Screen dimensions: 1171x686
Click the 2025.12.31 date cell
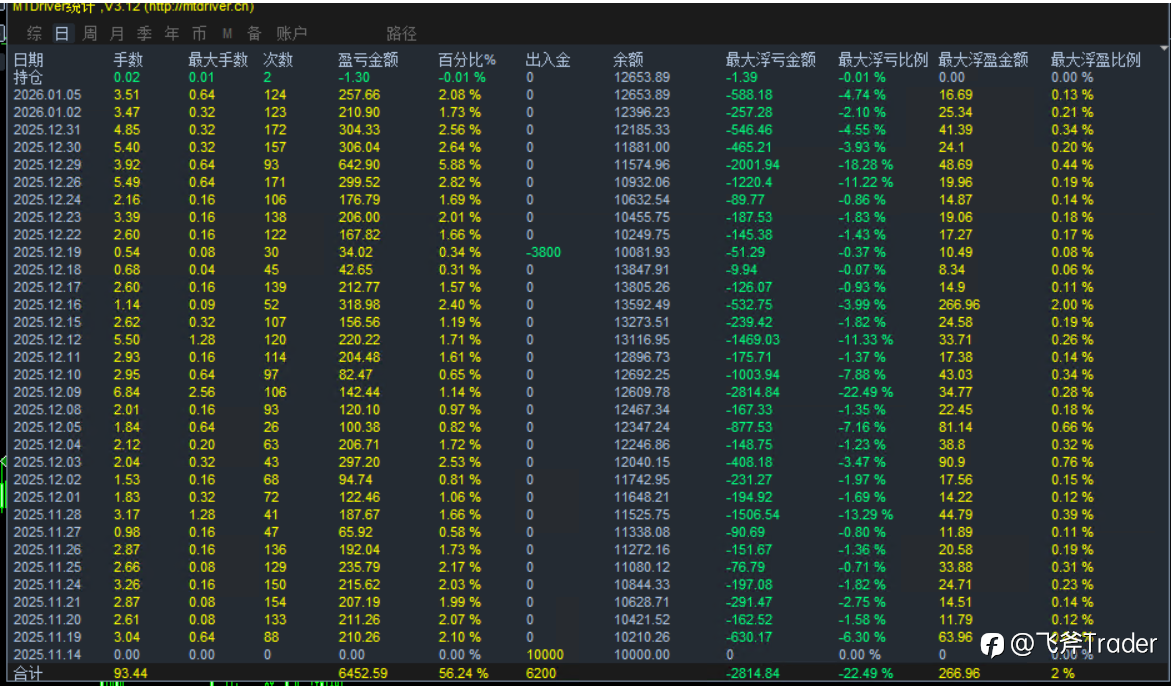(48, 130)
